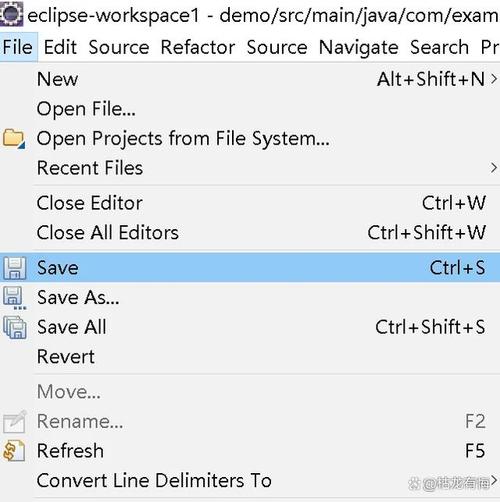Click the Save As floppy icon
The height and width of the screenshot is (502, 500).
[14, 298]
